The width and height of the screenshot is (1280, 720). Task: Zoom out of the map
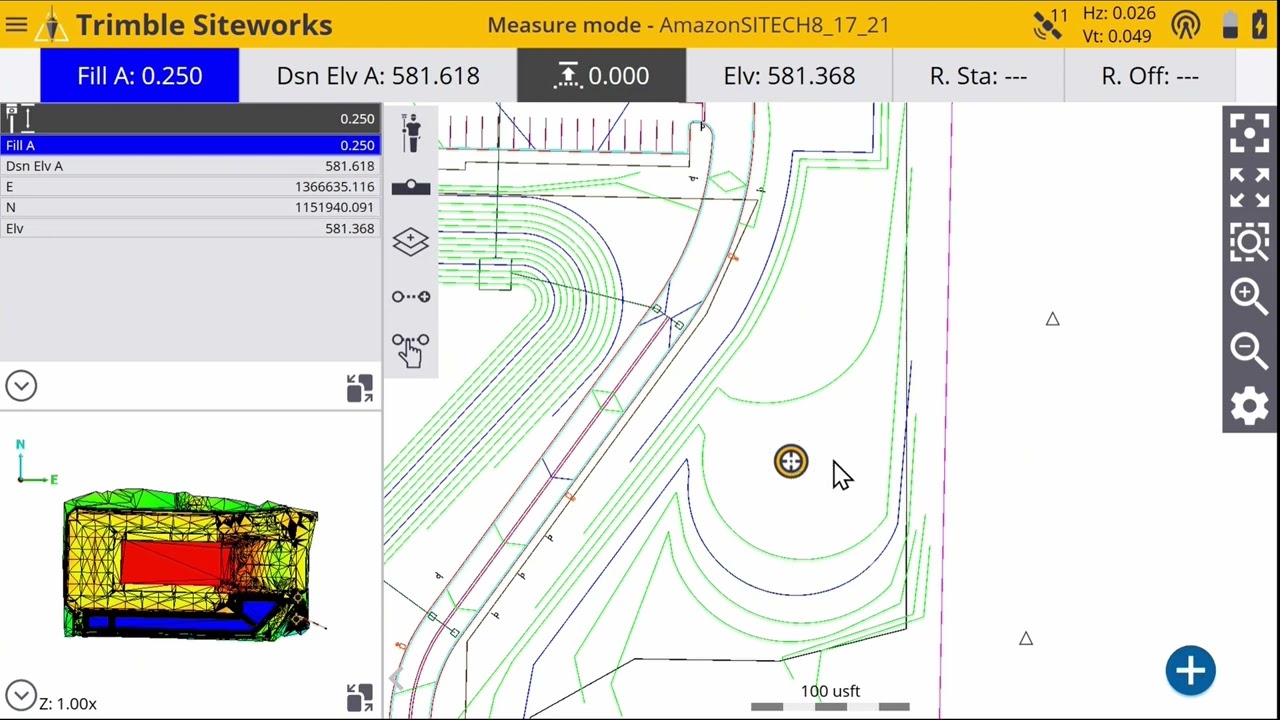1249,350
